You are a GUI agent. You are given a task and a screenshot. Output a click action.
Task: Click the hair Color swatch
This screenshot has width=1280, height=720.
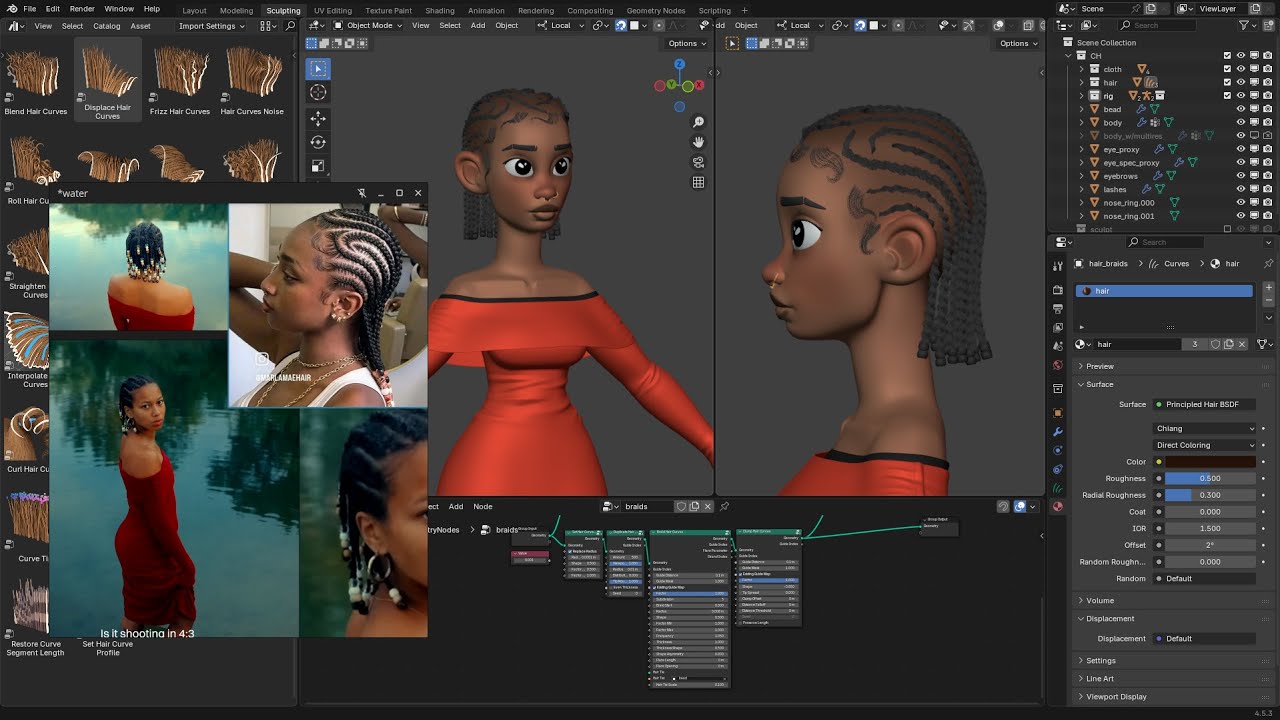click(1210, 462)
